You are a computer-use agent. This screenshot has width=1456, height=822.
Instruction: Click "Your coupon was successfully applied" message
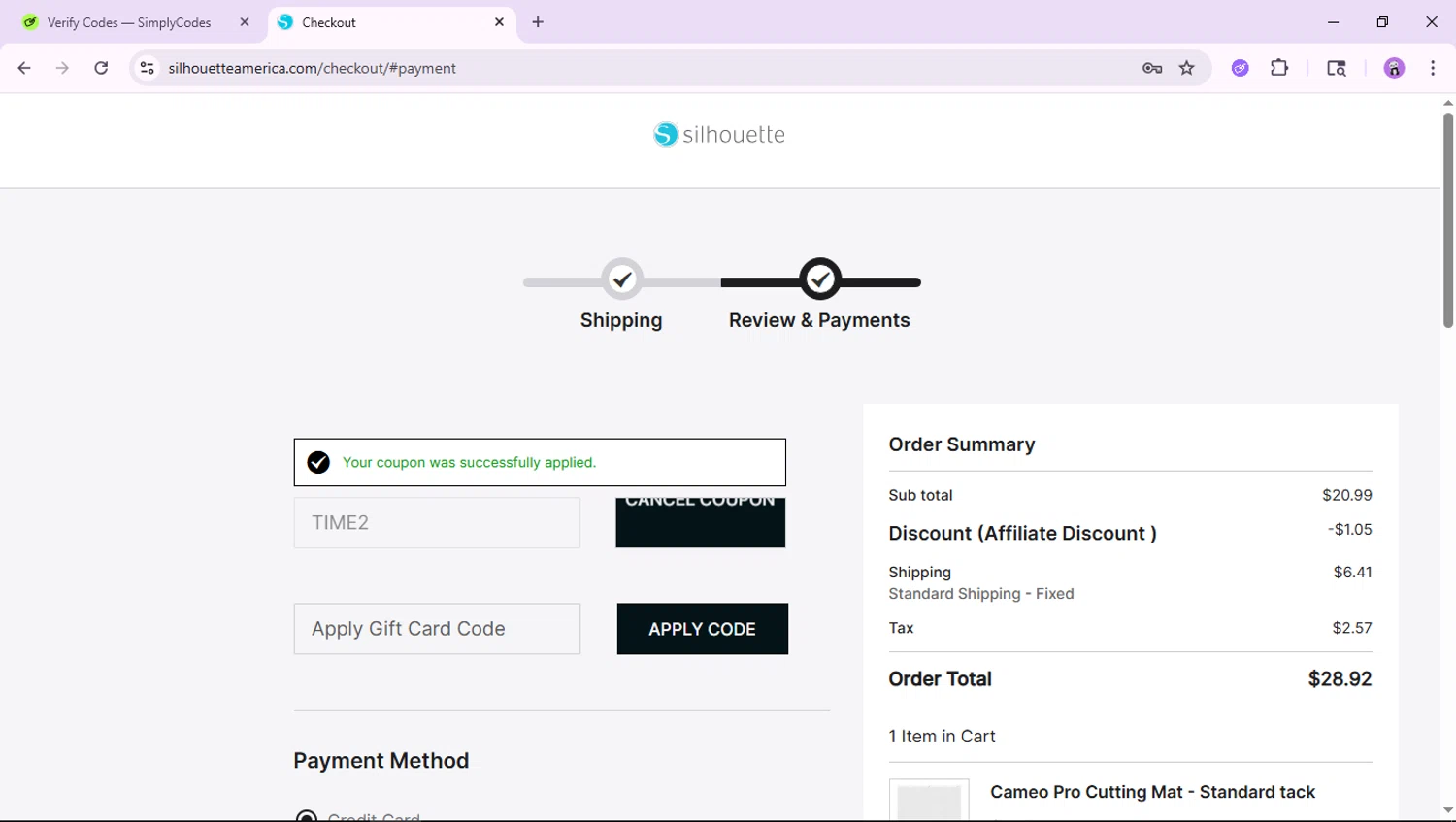pyautogui.click(x=469, y=463)
